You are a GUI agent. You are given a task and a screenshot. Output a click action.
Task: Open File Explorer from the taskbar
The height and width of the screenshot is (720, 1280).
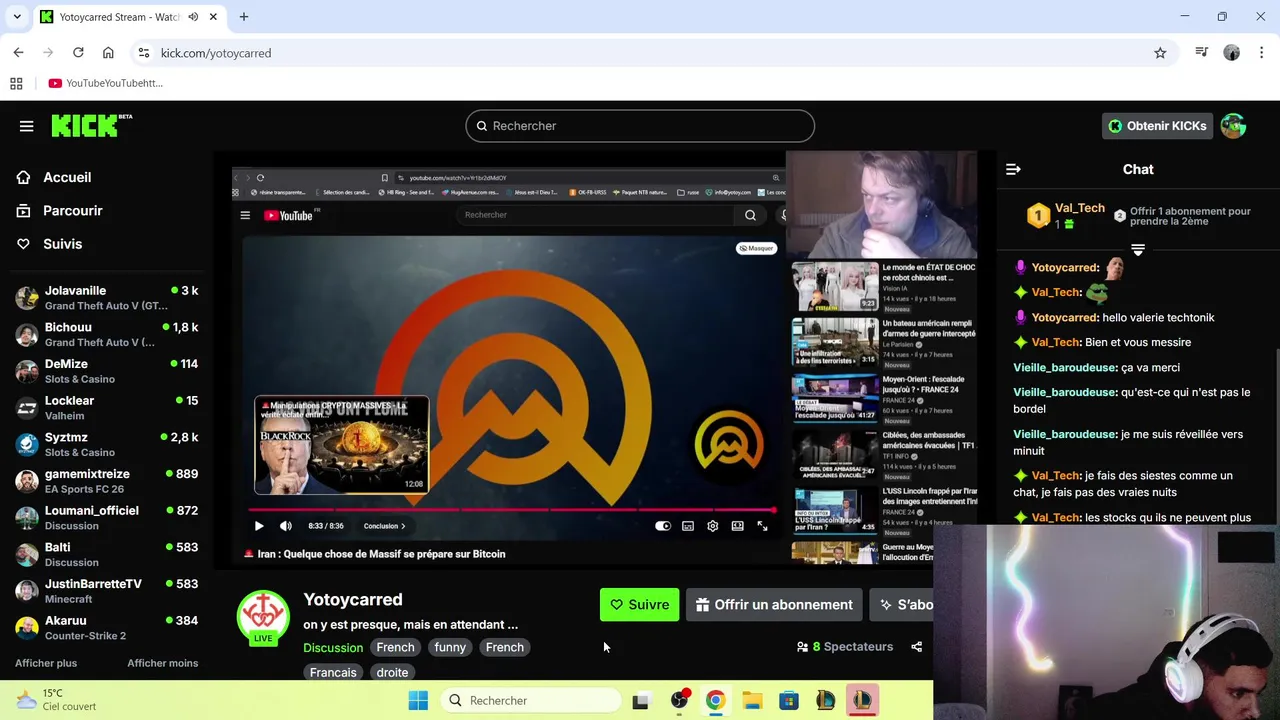tap(752, 700)
